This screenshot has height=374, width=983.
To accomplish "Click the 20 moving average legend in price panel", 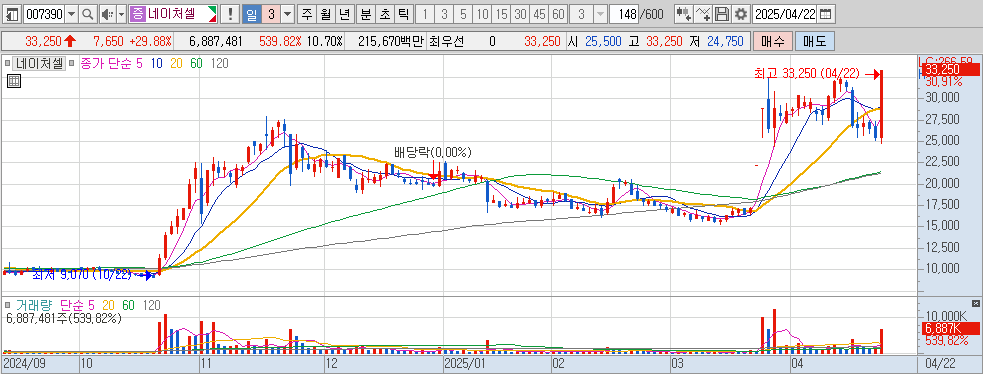I will [x=176, y=63].
